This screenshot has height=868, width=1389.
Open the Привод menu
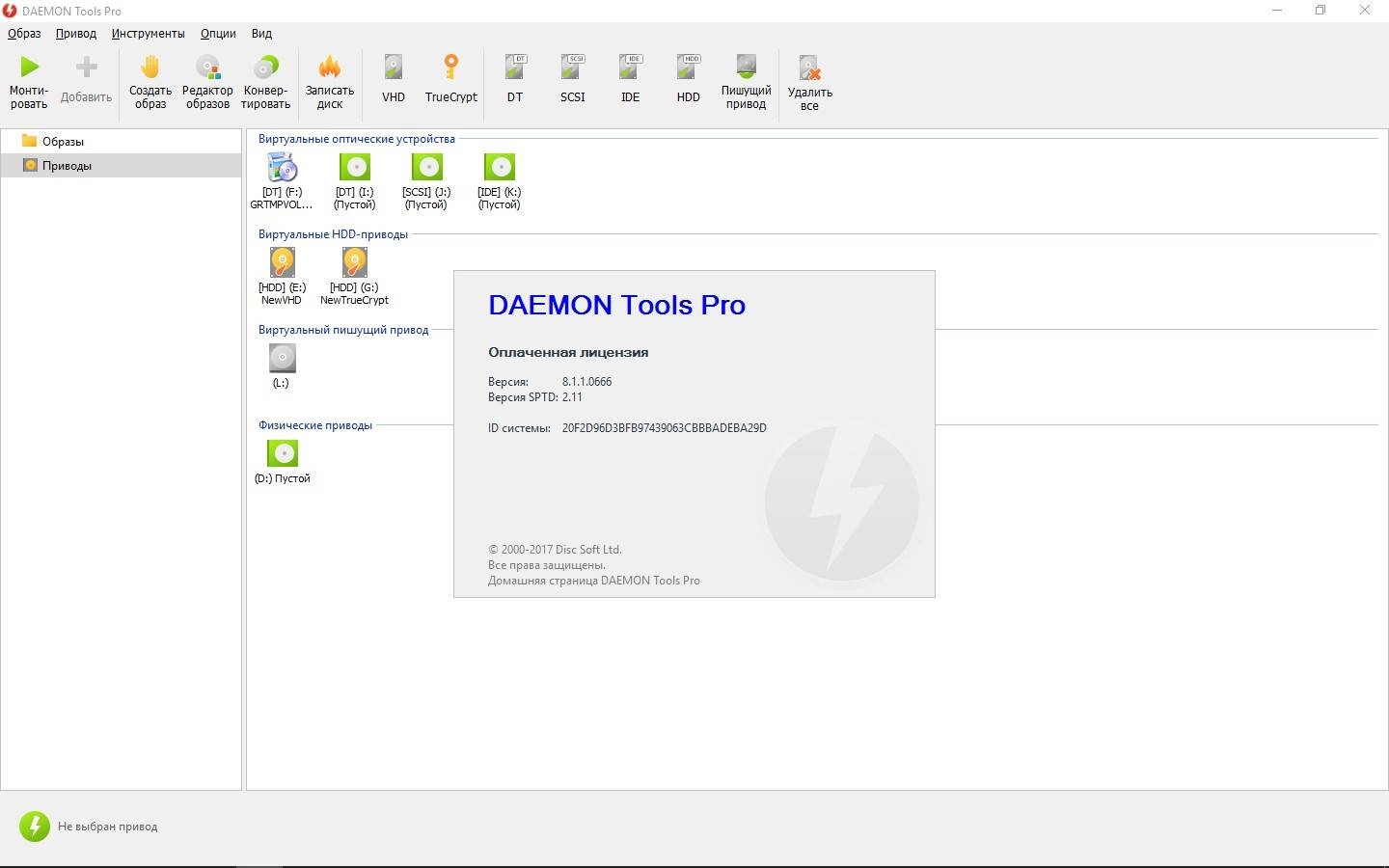point(76,34)
